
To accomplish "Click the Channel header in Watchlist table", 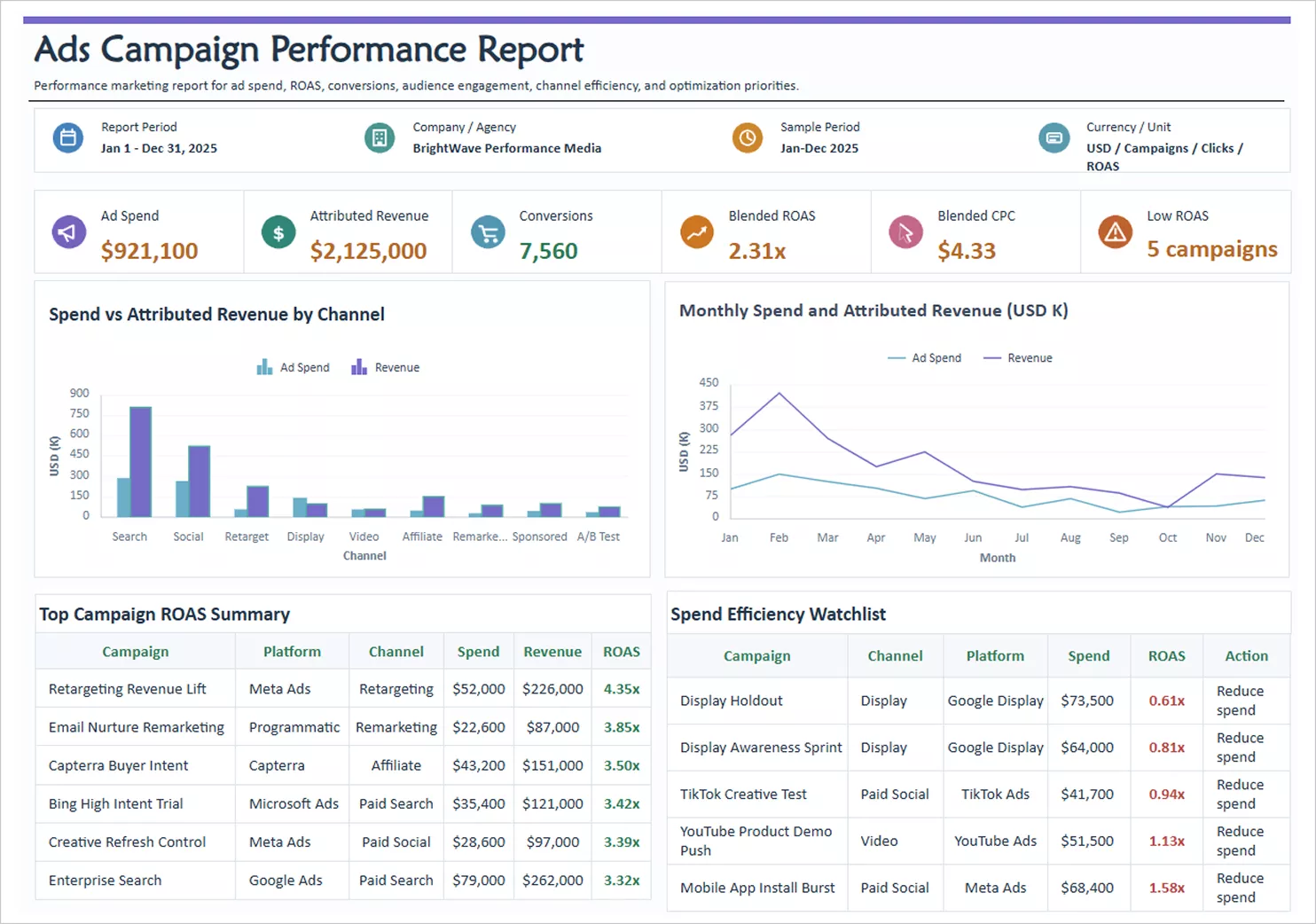I will coord(895,656).
